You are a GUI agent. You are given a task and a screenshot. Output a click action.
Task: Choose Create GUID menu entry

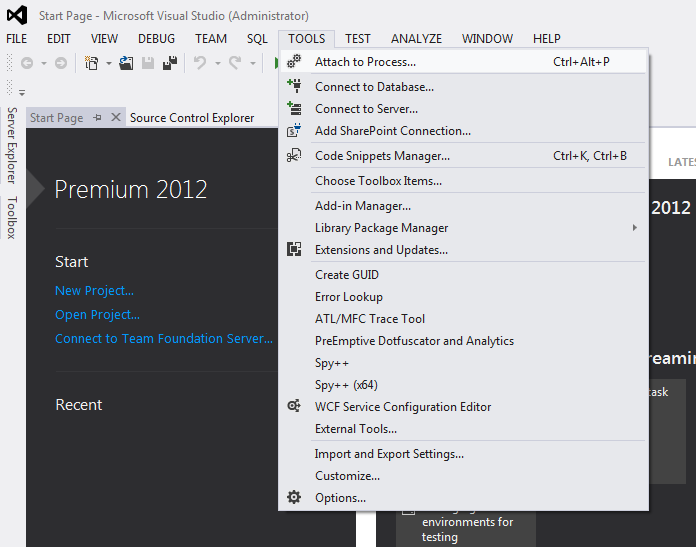pos(463,274)
